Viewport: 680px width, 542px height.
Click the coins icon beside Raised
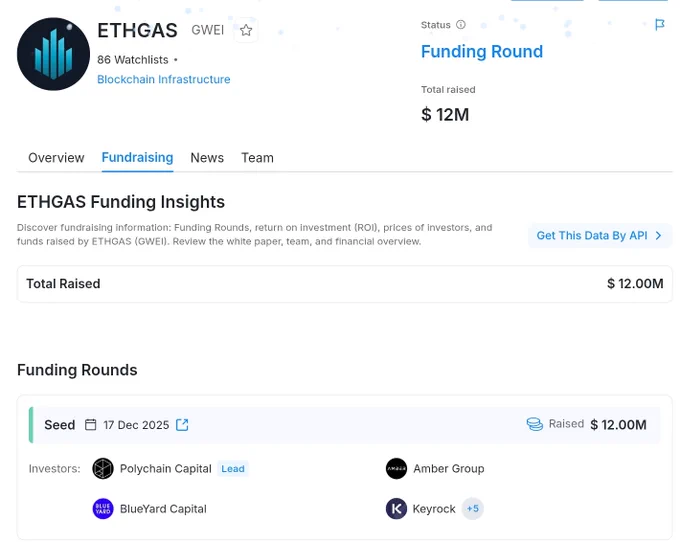click(x=534, y=424)
